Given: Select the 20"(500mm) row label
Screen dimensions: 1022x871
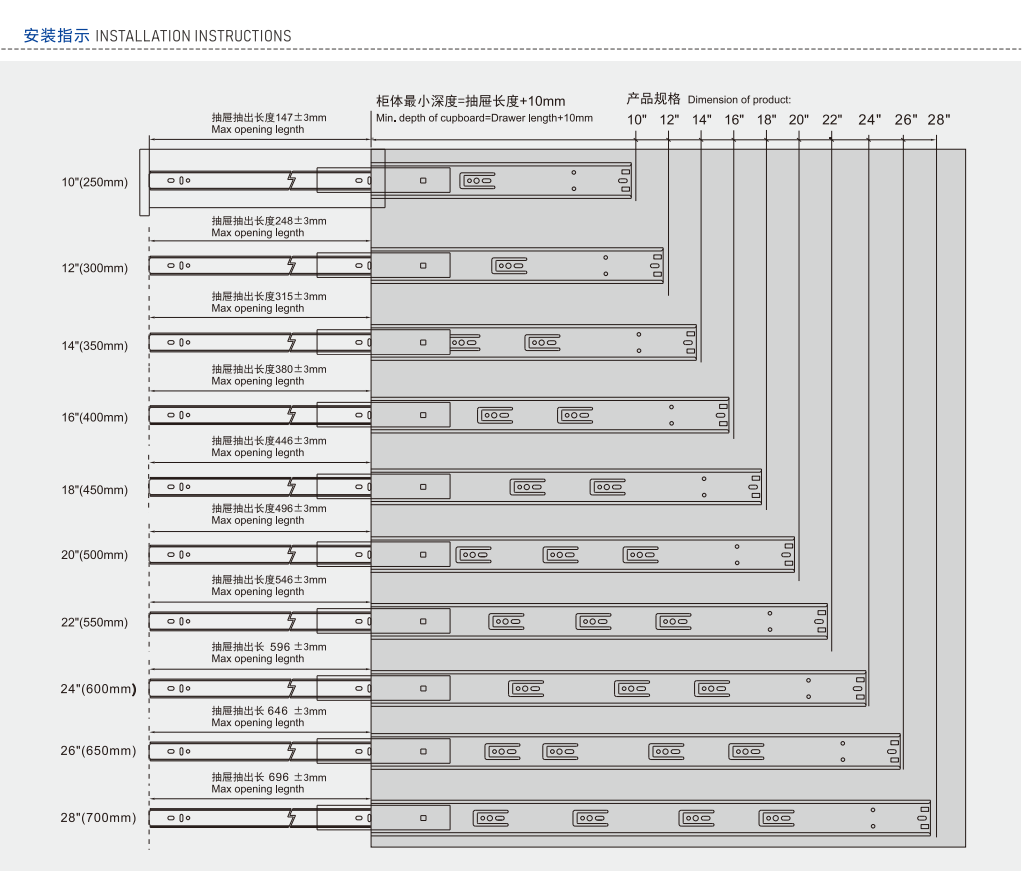Looking at the screenshot, I should (95, 555).
